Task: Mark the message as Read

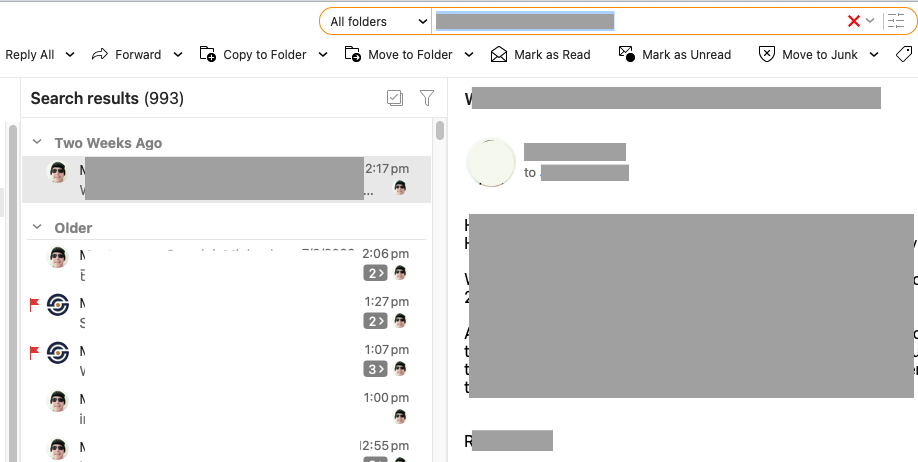Action: tap(540, 55)
